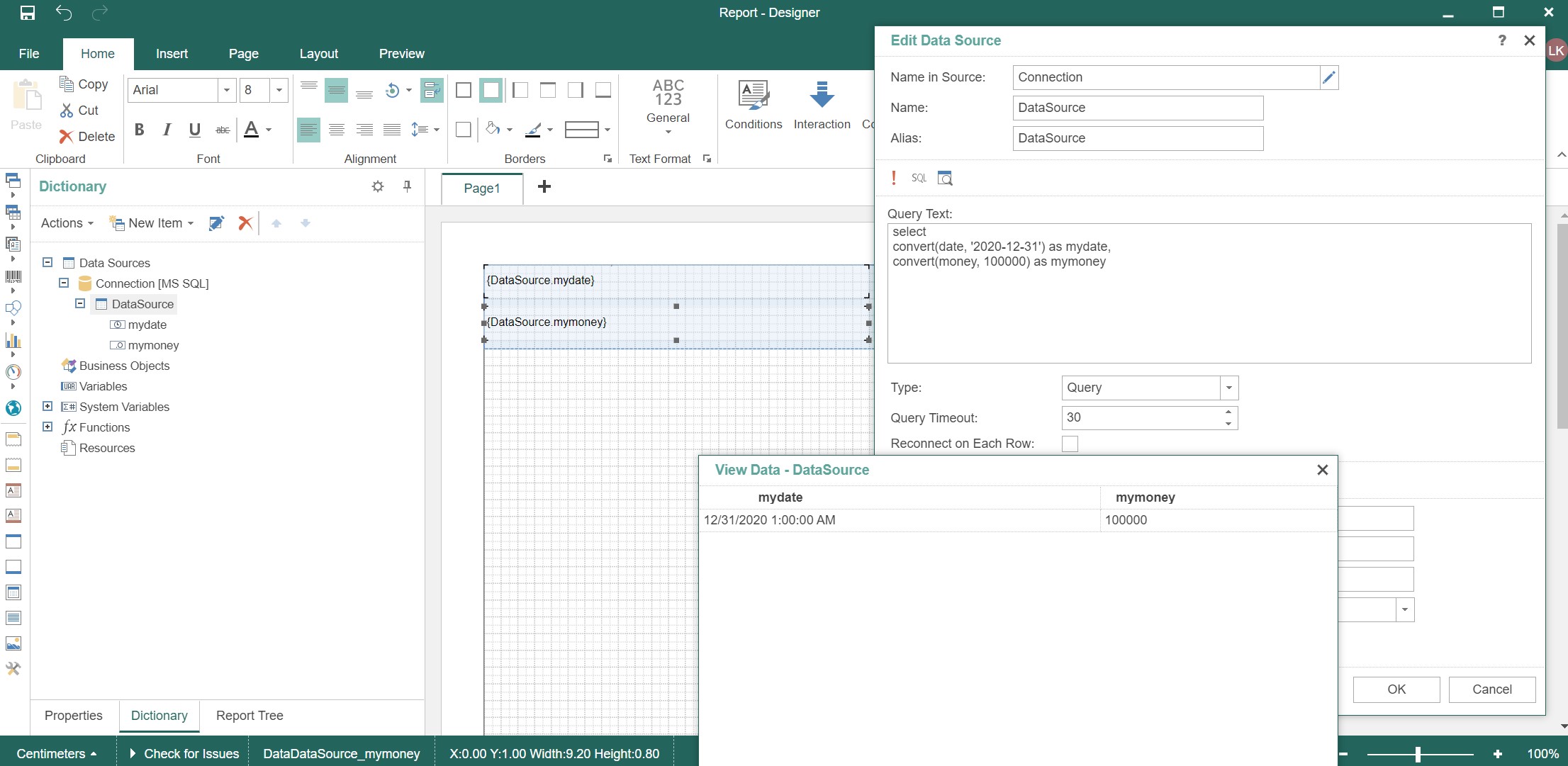Click the barcode component icon in toolbox
Viewport: 1568px width, 766px height.
tap(13, 276)
